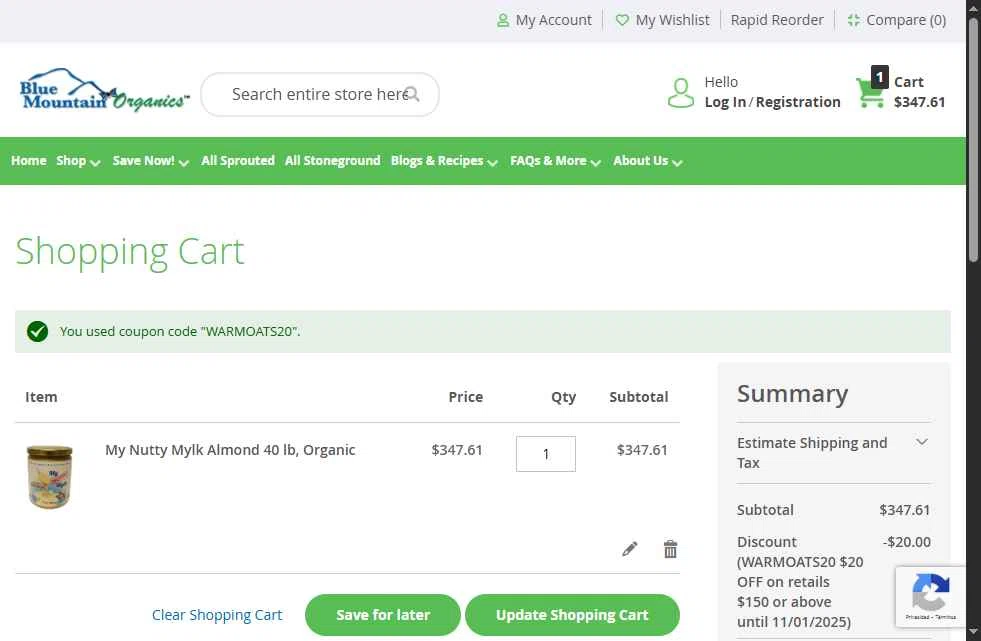Screen dimensions: 981x641
Task: Click the search magnifier icon
Action: [x=412, y=94]
